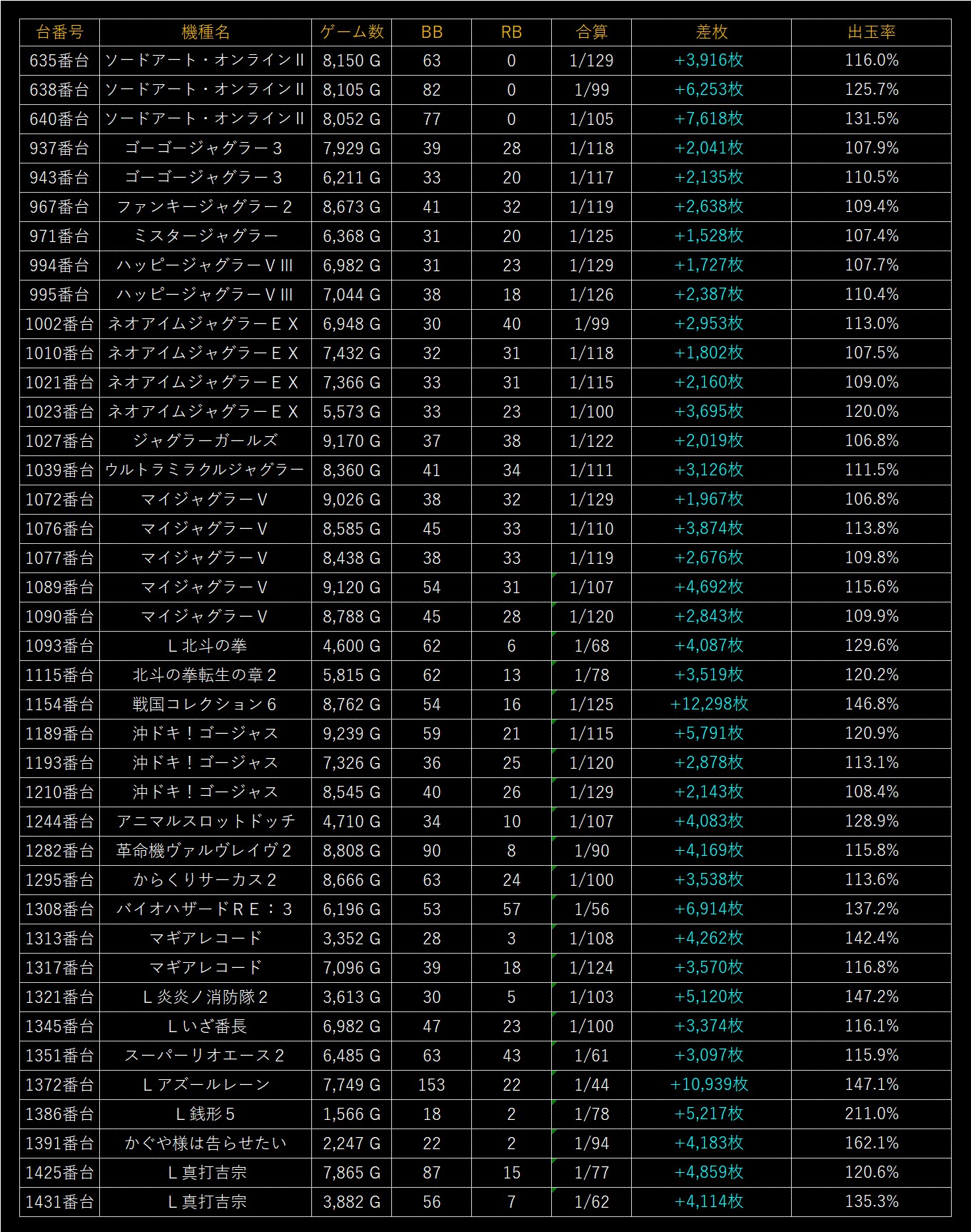Viewport: 971px width, 1232px height.
Task: Select the 革命機ヴァルヴレイヴ2 machine name
Action: 206,851
